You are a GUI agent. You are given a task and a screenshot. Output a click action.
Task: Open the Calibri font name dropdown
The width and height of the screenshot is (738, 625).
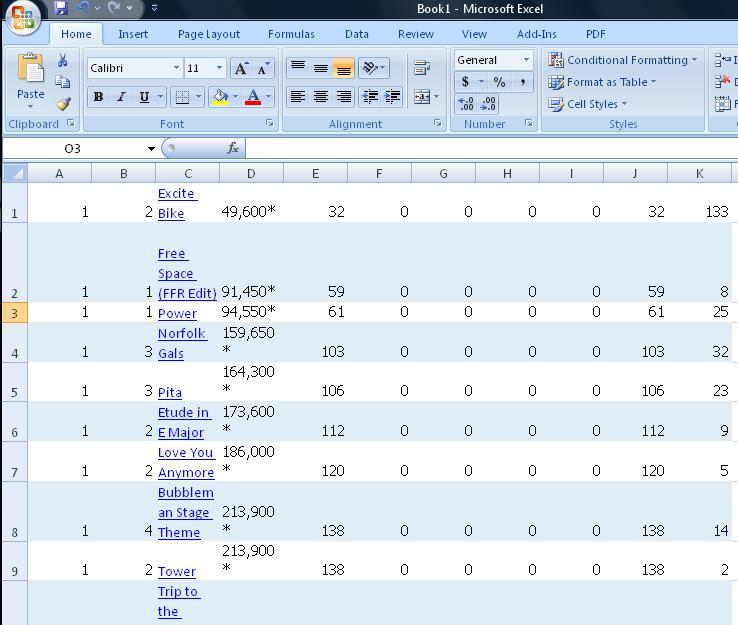[176, 68]
